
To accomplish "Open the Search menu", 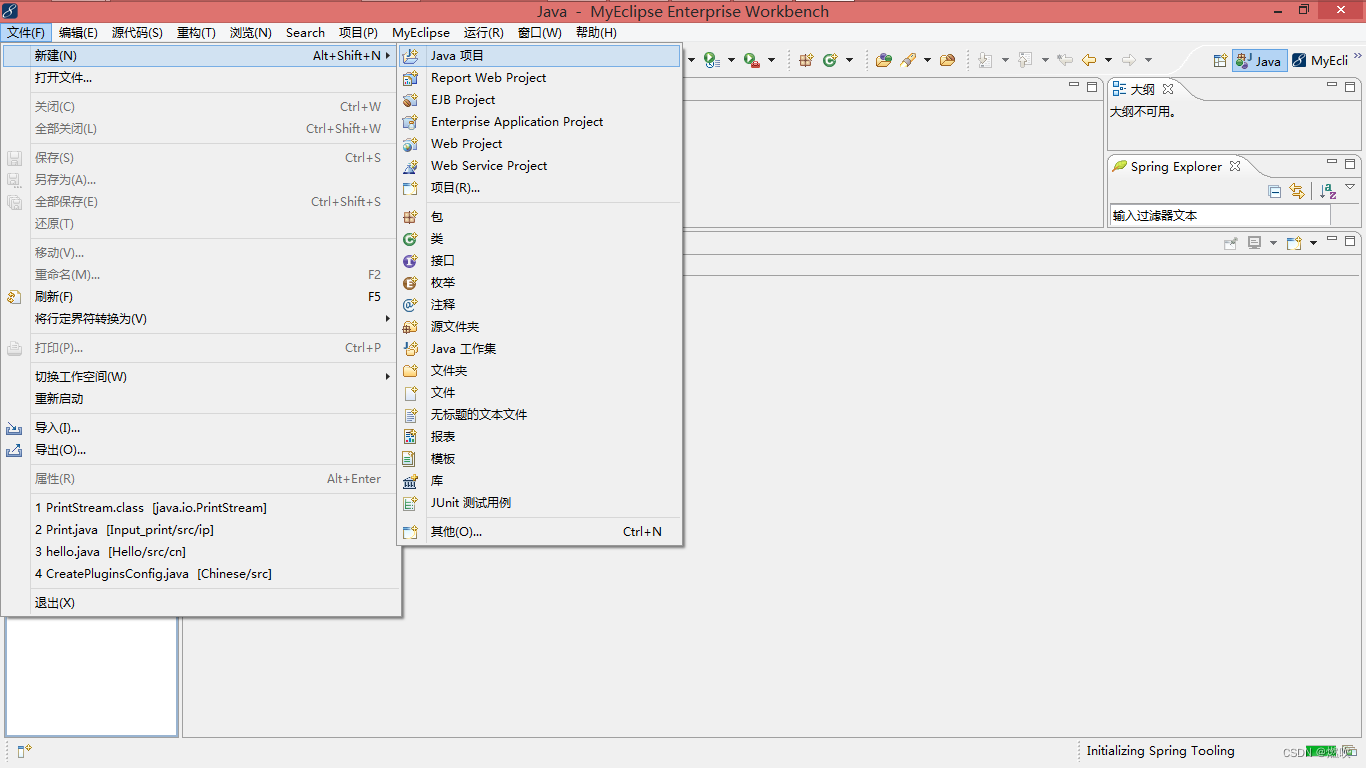I will [x=305, y=33].
